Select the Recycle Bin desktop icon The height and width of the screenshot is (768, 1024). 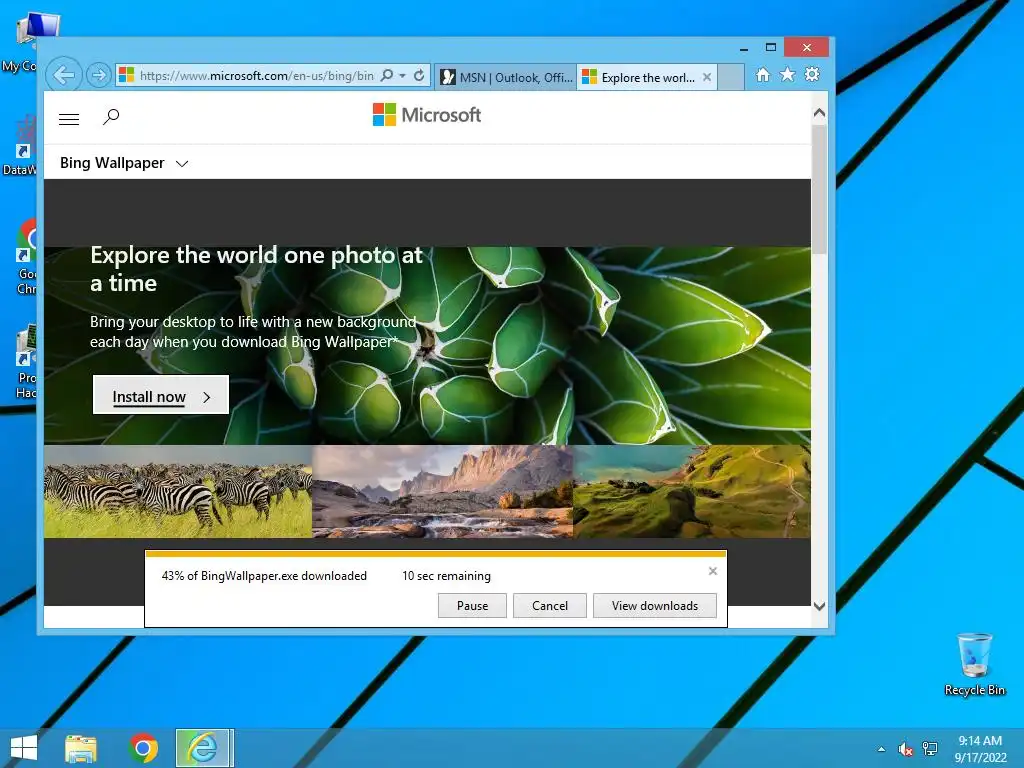coord(974,664)
